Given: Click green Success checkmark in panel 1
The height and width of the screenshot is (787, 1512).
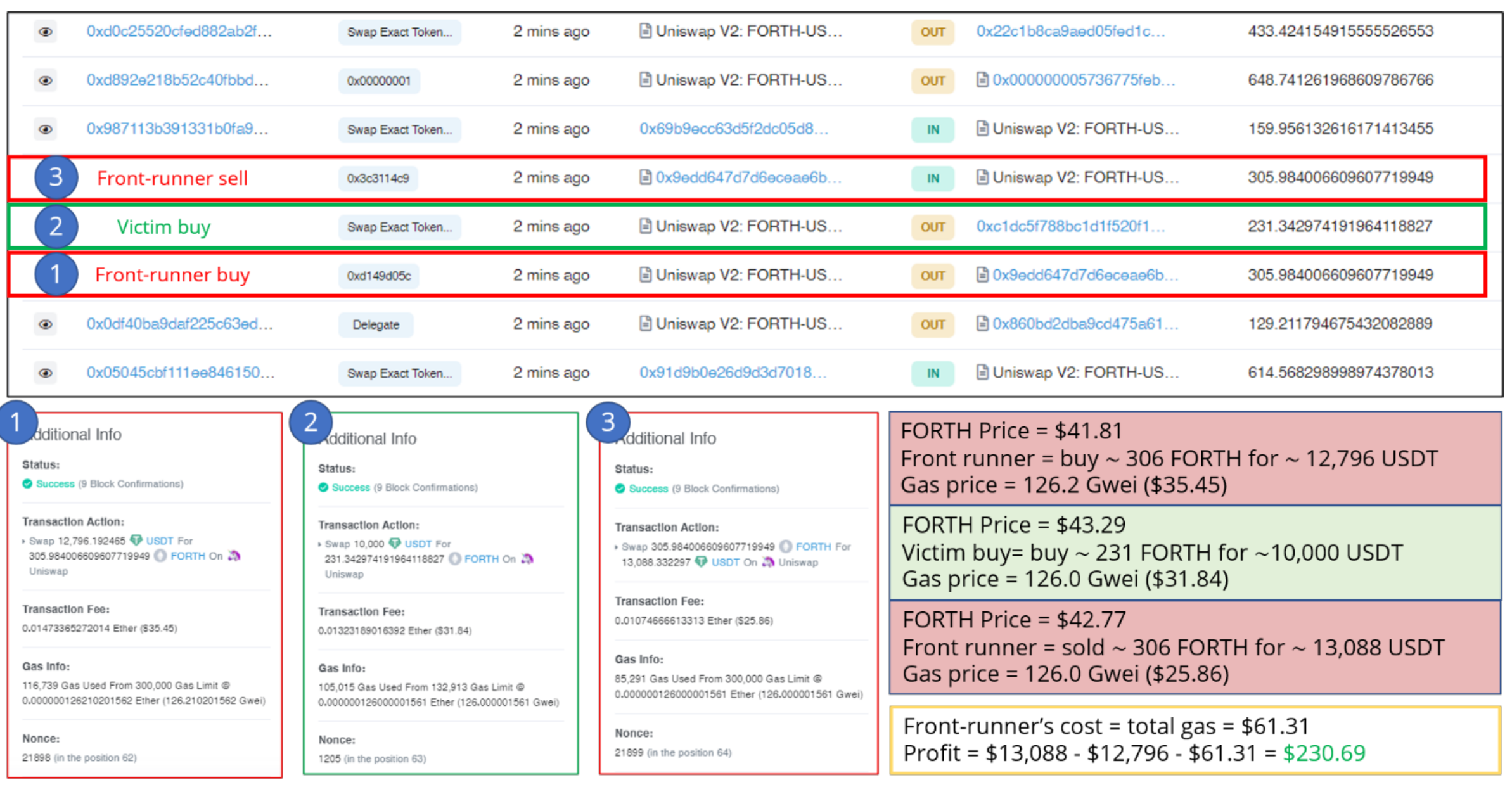Looking at the screenshot, I should point(27,484).
